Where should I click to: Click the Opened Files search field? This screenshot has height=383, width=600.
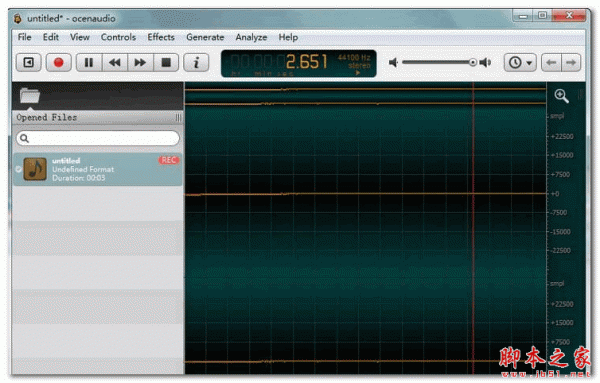pos(98,138)
